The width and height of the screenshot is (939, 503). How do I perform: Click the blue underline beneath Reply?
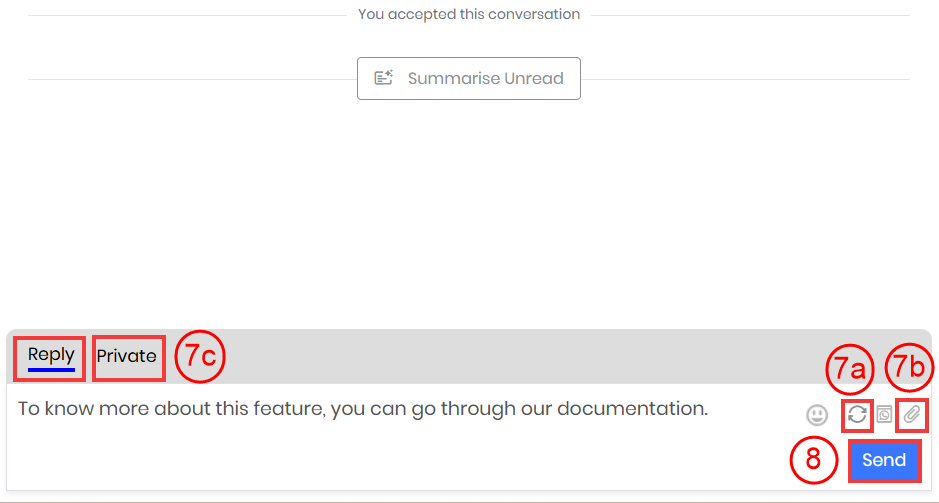51,369
